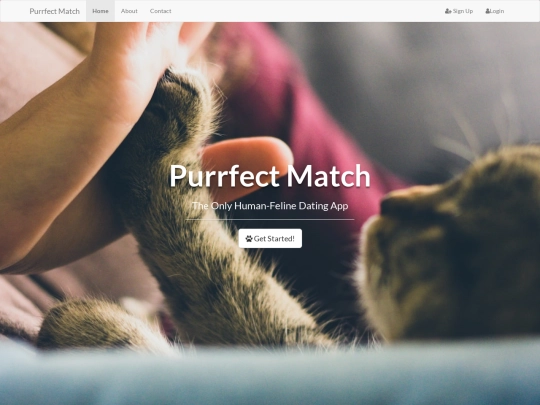Image resolution: width=540 pixels, height=405 pixels.
Task: Click the Purrfect Match navbar brand link
Action: pos(54,11)
